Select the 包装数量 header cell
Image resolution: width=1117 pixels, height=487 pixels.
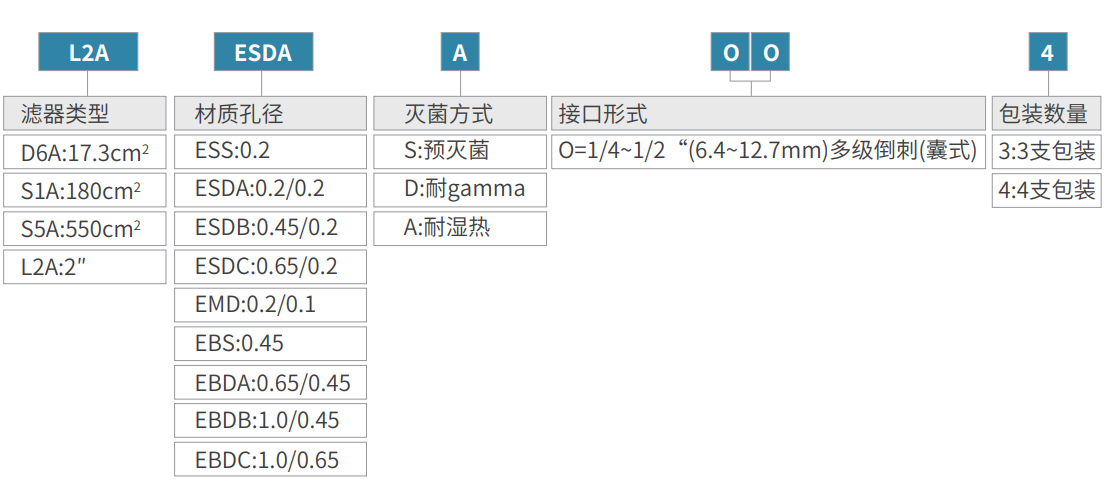click(1046, 114)
